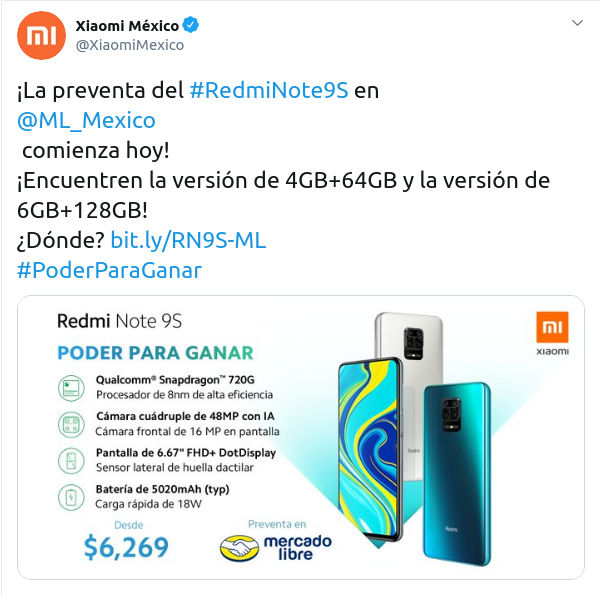Click the teal Redmi phone back
This screenshot has height=596, width=600.
(457, 474)
